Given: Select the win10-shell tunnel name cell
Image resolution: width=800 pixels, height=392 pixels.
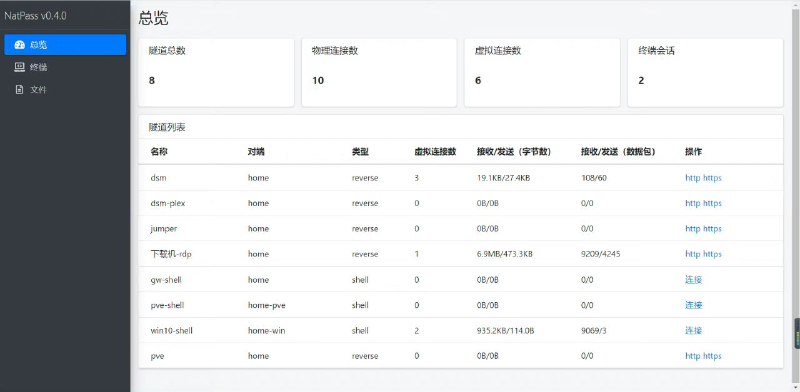Looking at the screenshot, I should click(x=171, y=331).
